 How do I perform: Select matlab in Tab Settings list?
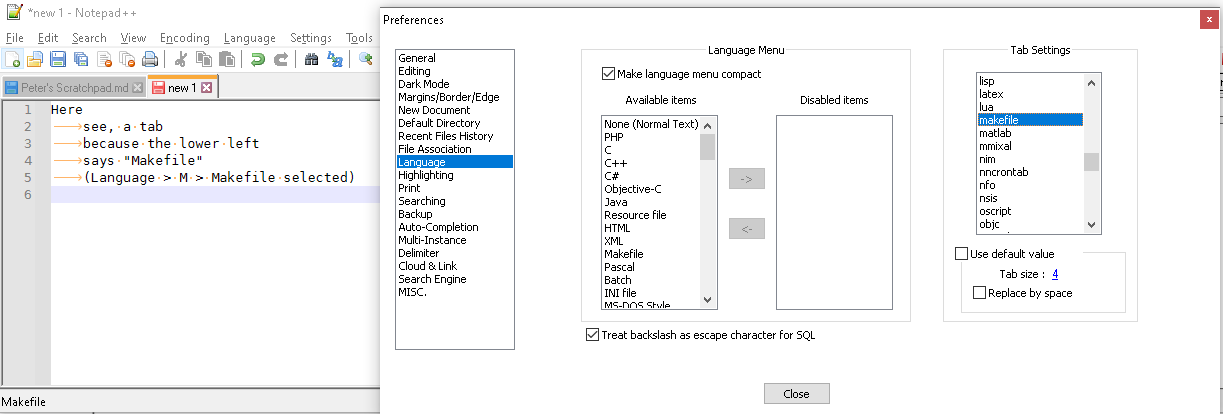tap(1030, 133)
